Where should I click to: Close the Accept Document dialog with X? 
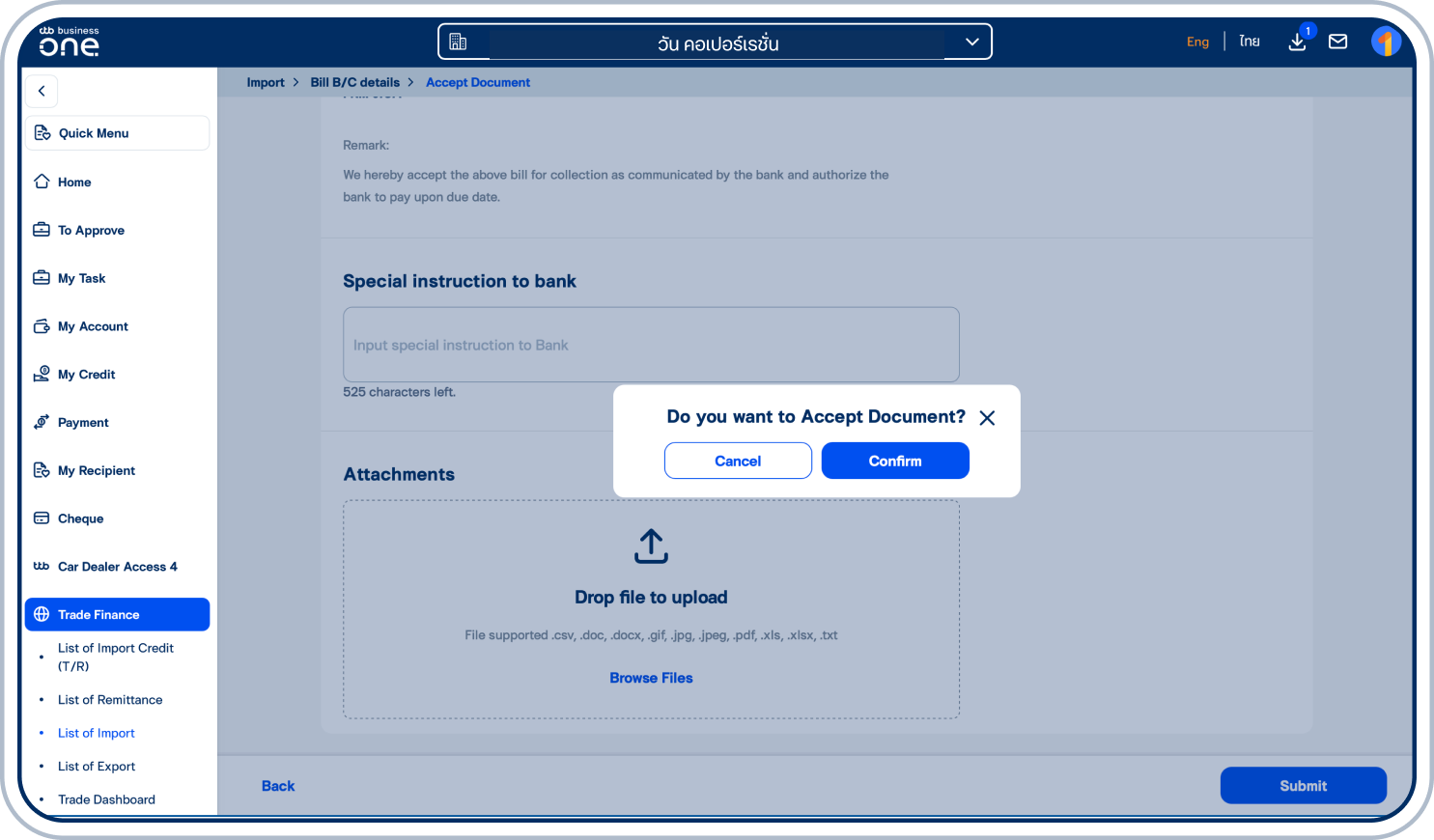point(987,418)
